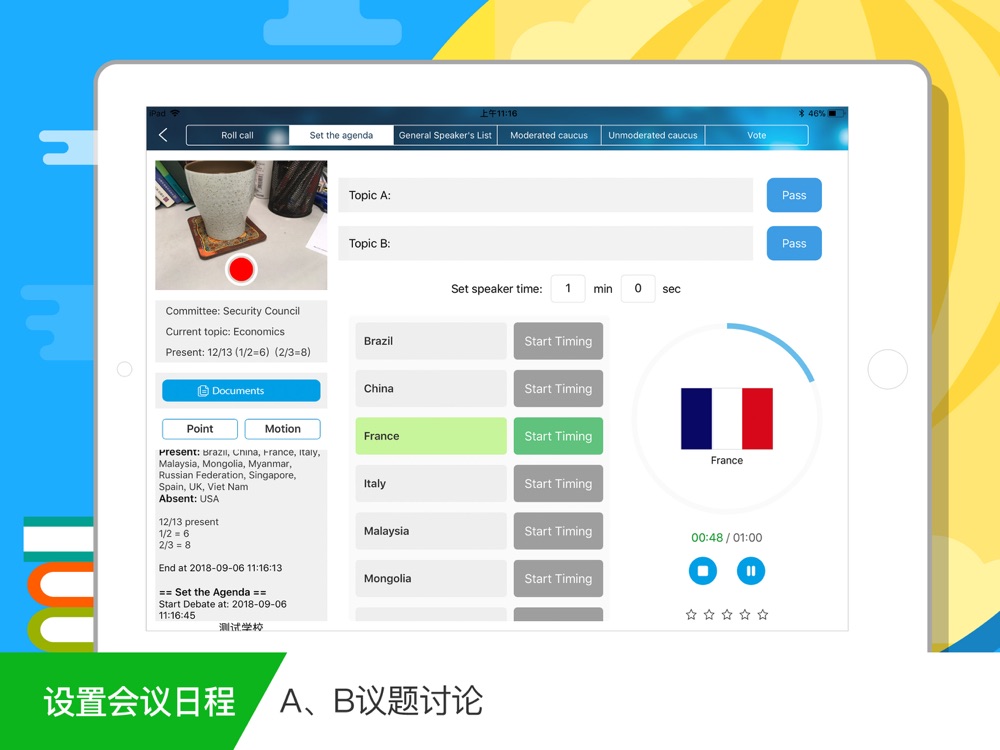Open the General Speaker's List tab
This screenshot has height=750, width=1000.
(445, 135)
